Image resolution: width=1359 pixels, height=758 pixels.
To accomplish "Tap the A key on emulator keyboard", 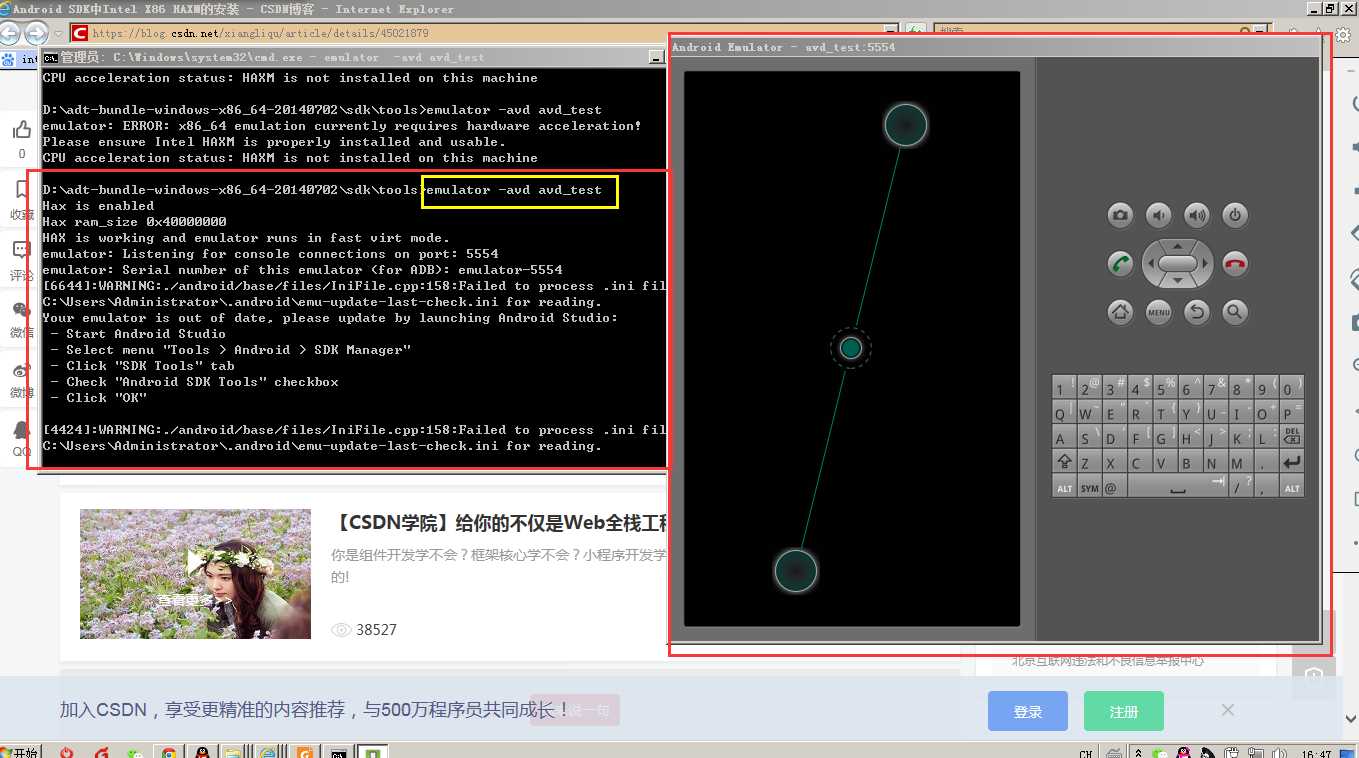I will (1063, 437).
